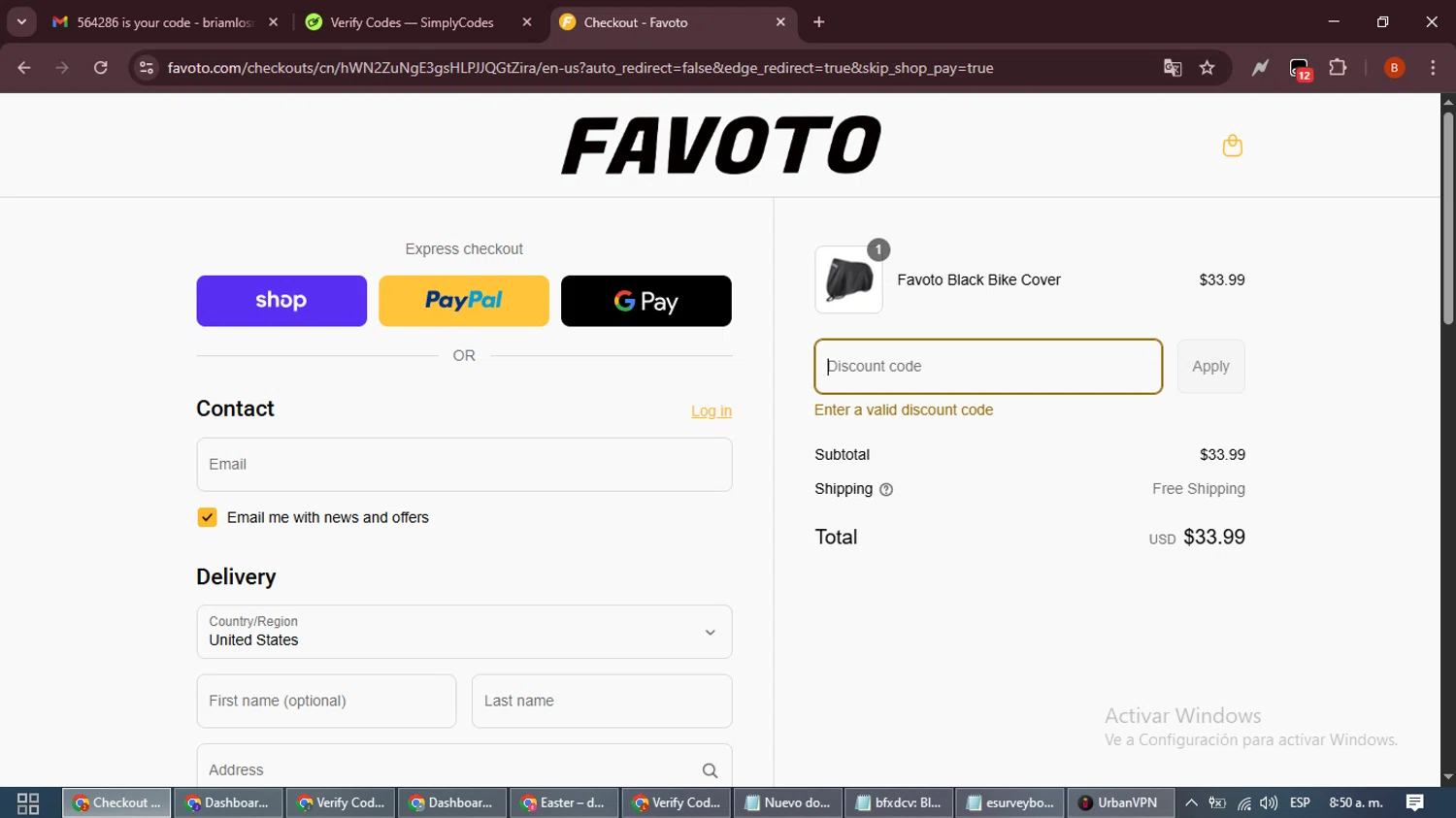Pay with PayPal button
Viewport: 1456px width, 818px height.
tap(464, 301)
